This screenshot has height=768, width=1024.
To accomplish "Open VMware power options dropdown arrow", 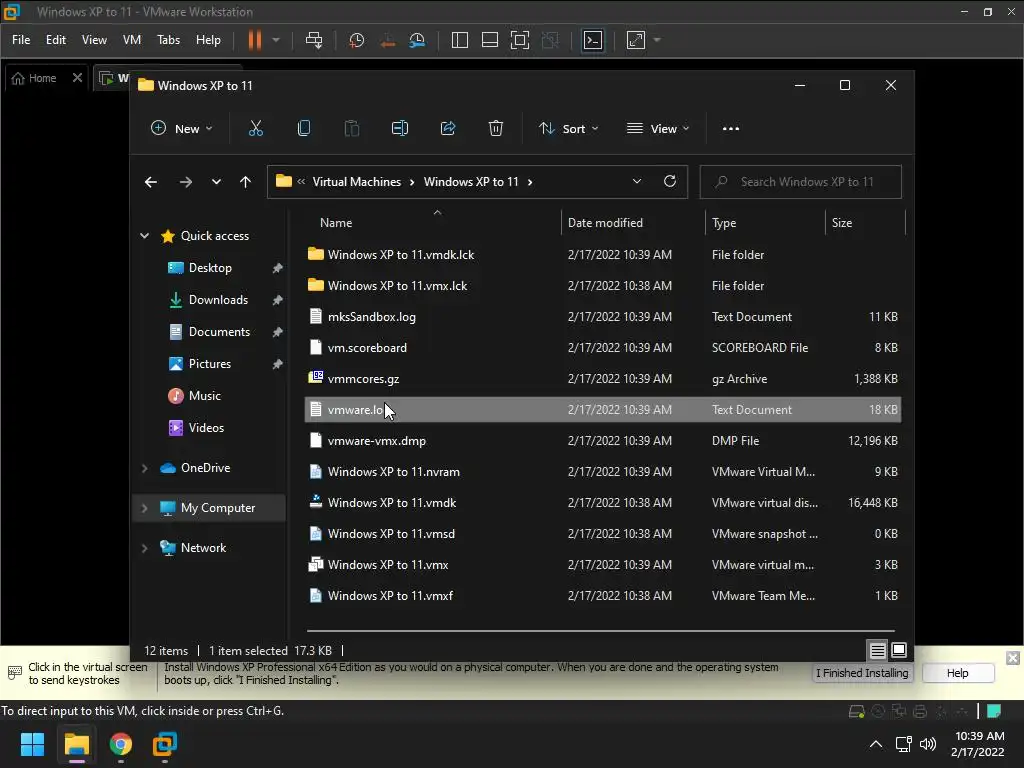I will coord(276,40).
